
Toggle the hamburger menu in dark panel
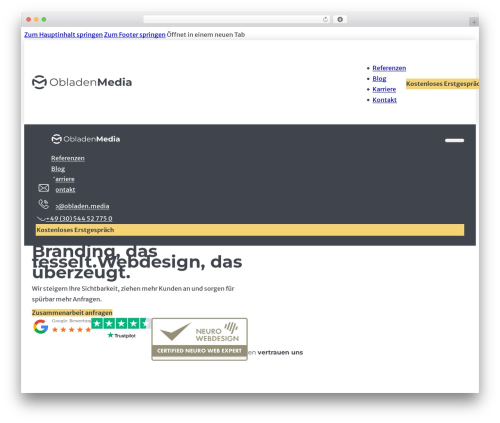[x=454, y=140]
